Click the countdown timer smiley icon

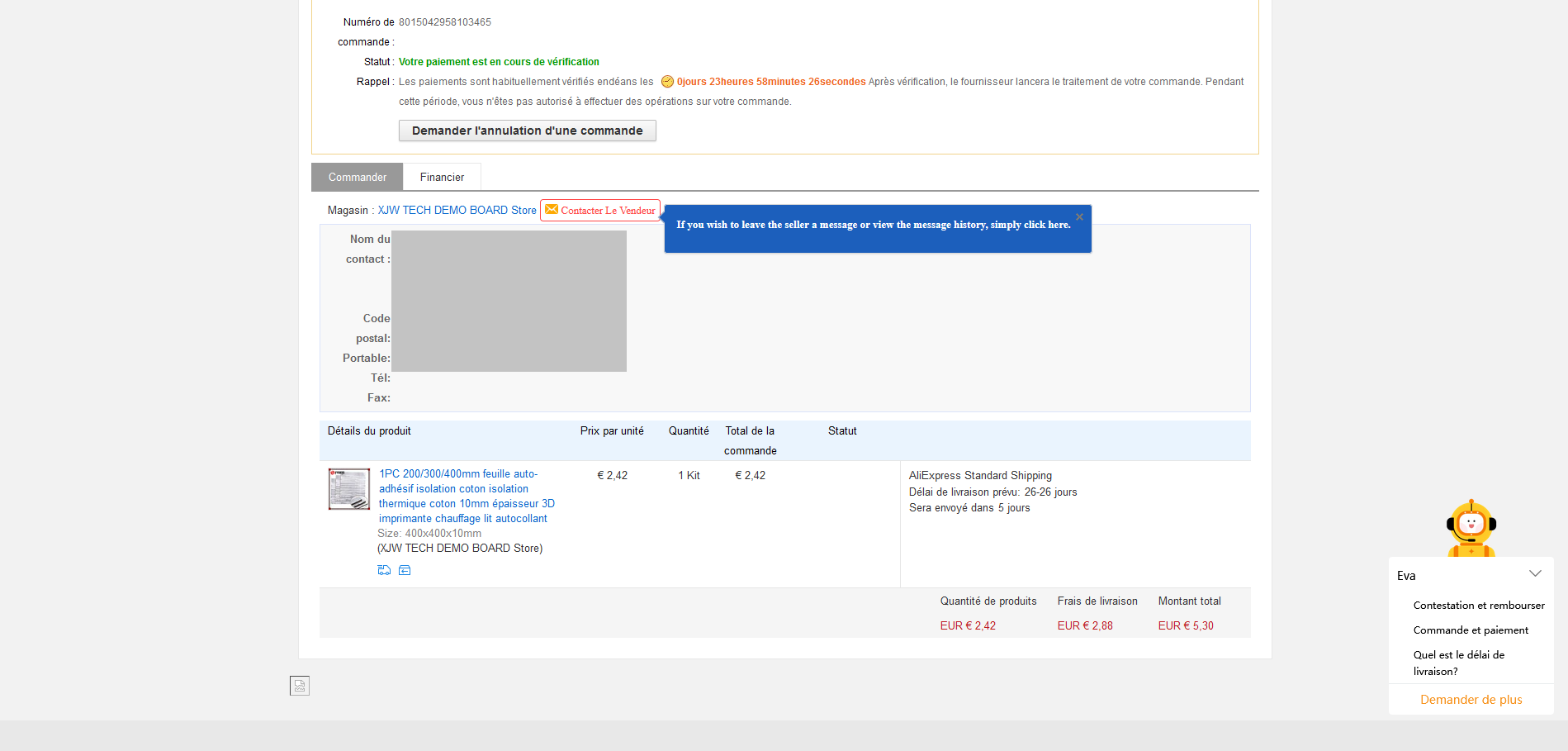(x=667, y=82)
